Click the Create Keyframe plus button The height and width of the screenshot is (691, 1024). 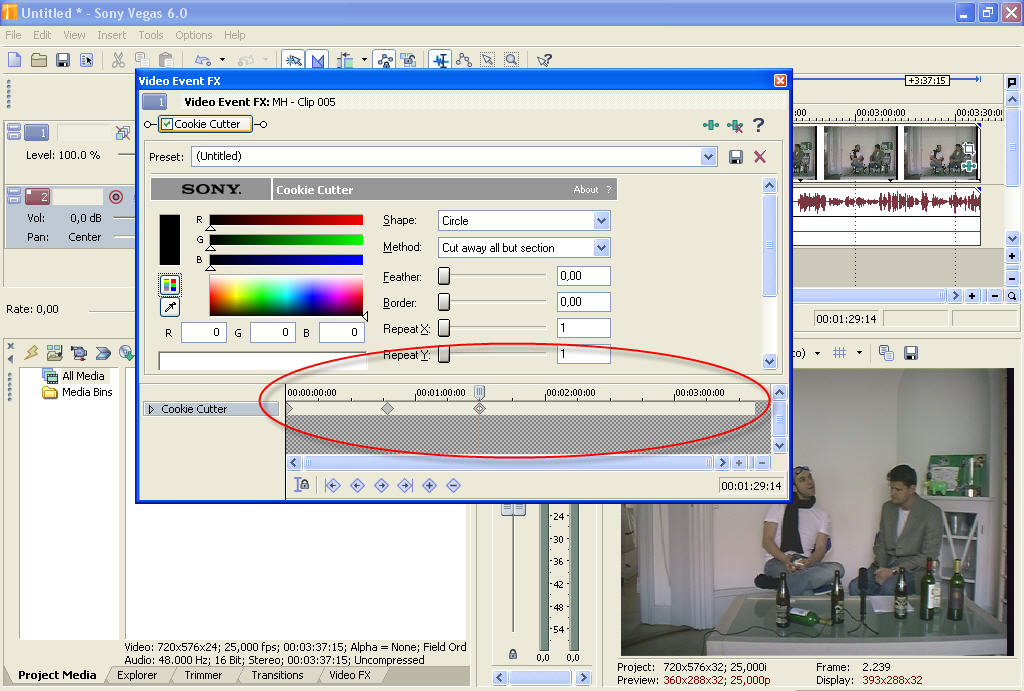pyautogui.click(x=429, y=485)
